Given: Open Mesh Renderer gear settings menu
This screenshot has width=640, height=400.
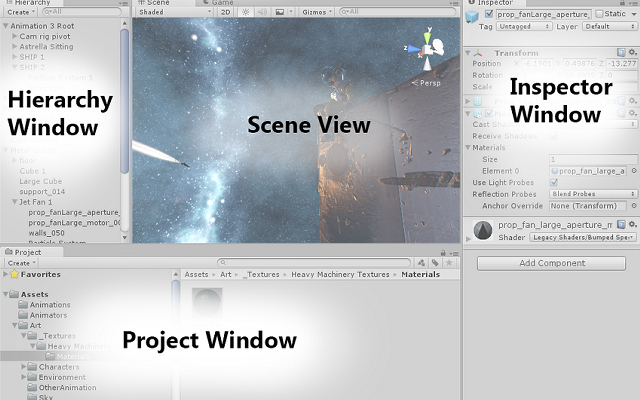Looking at the screenshot, I should [632, 113].
